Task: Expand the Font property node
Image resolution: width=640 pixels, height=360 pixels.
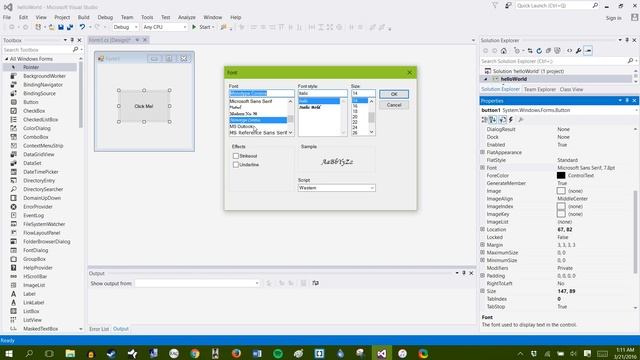Action: click(482, 168)
